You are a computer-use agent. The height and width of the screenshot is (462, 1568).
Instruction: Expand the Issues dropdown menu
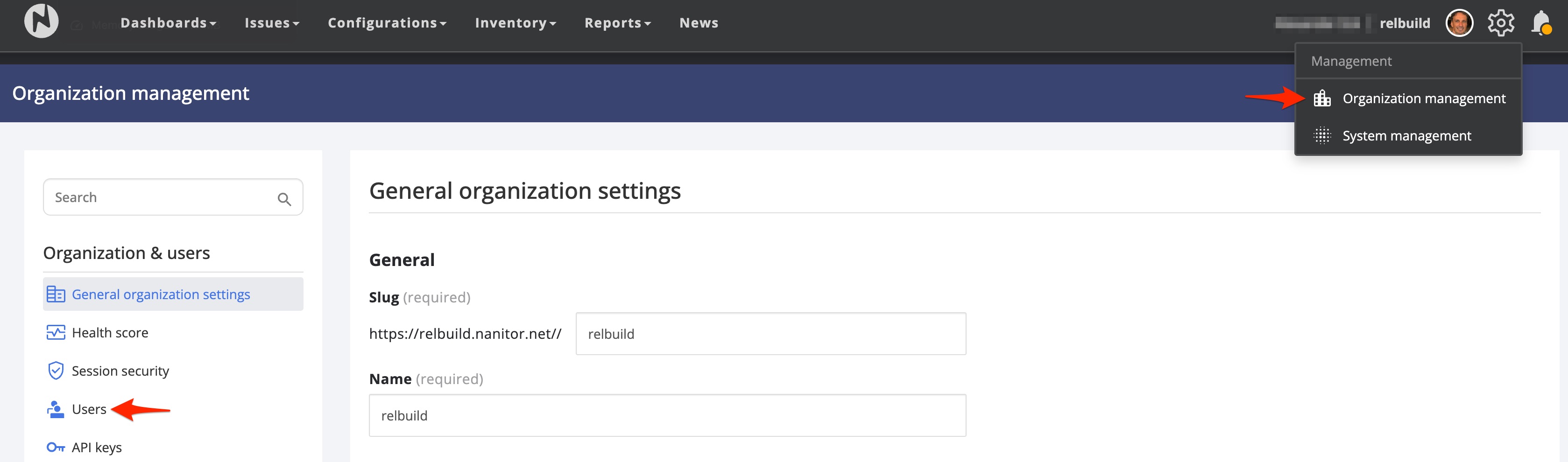tap(271, 23)
